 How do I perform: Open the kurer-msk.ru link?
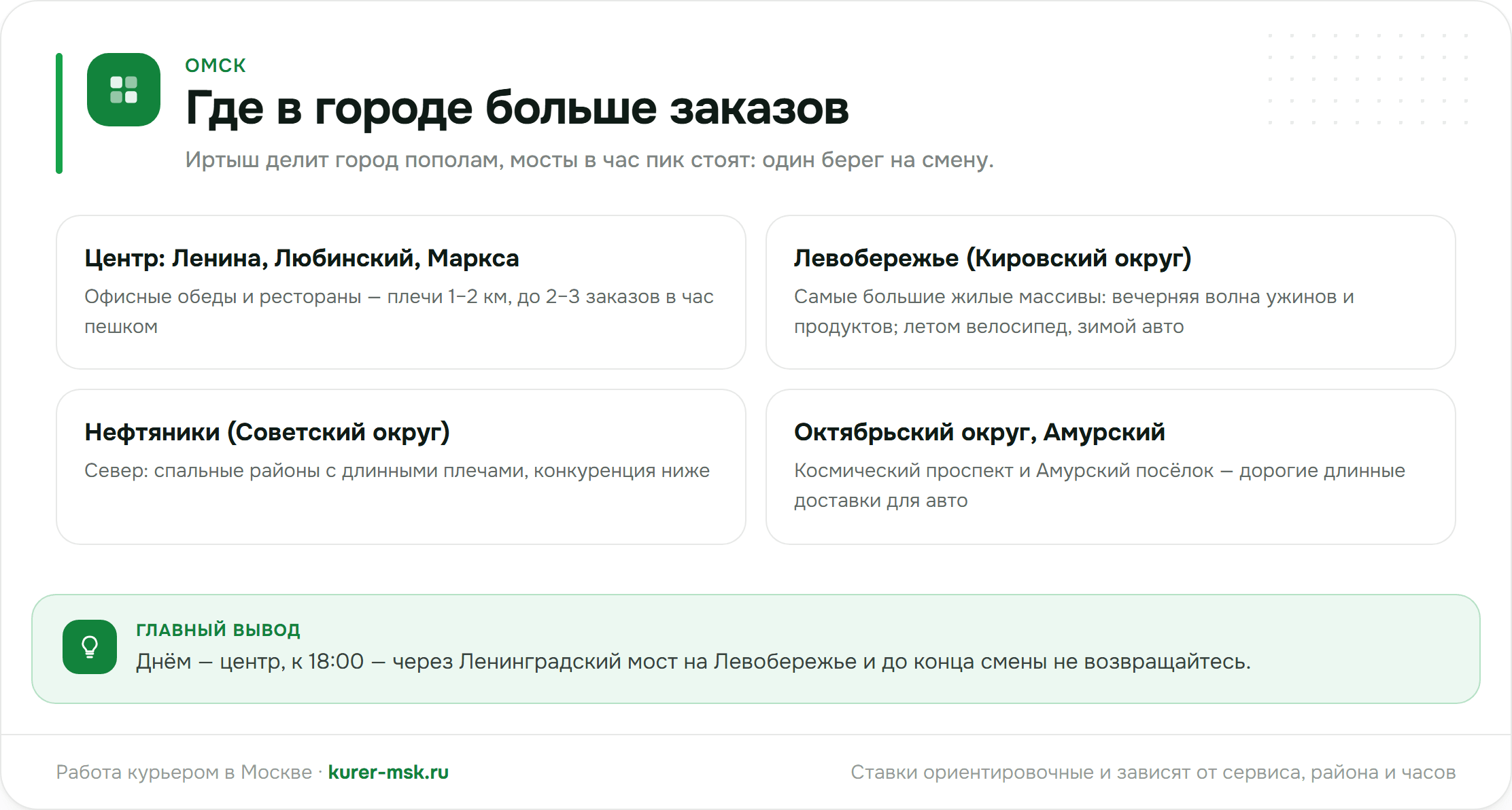pos(388,772)
